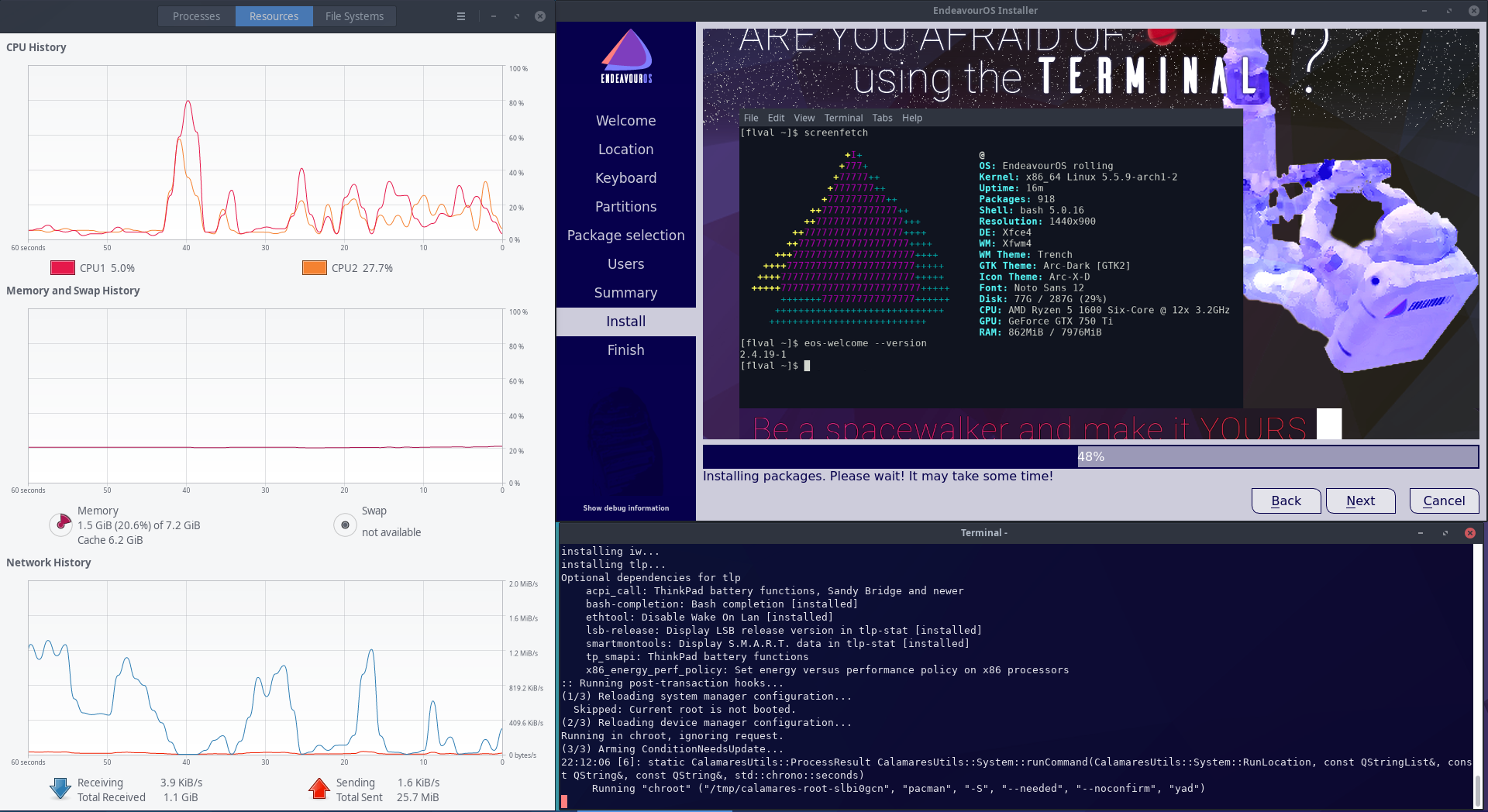The height and width of the screenshot is (812, 1488).
Task: Click the Network History graph area
Action: click(266, 668)
